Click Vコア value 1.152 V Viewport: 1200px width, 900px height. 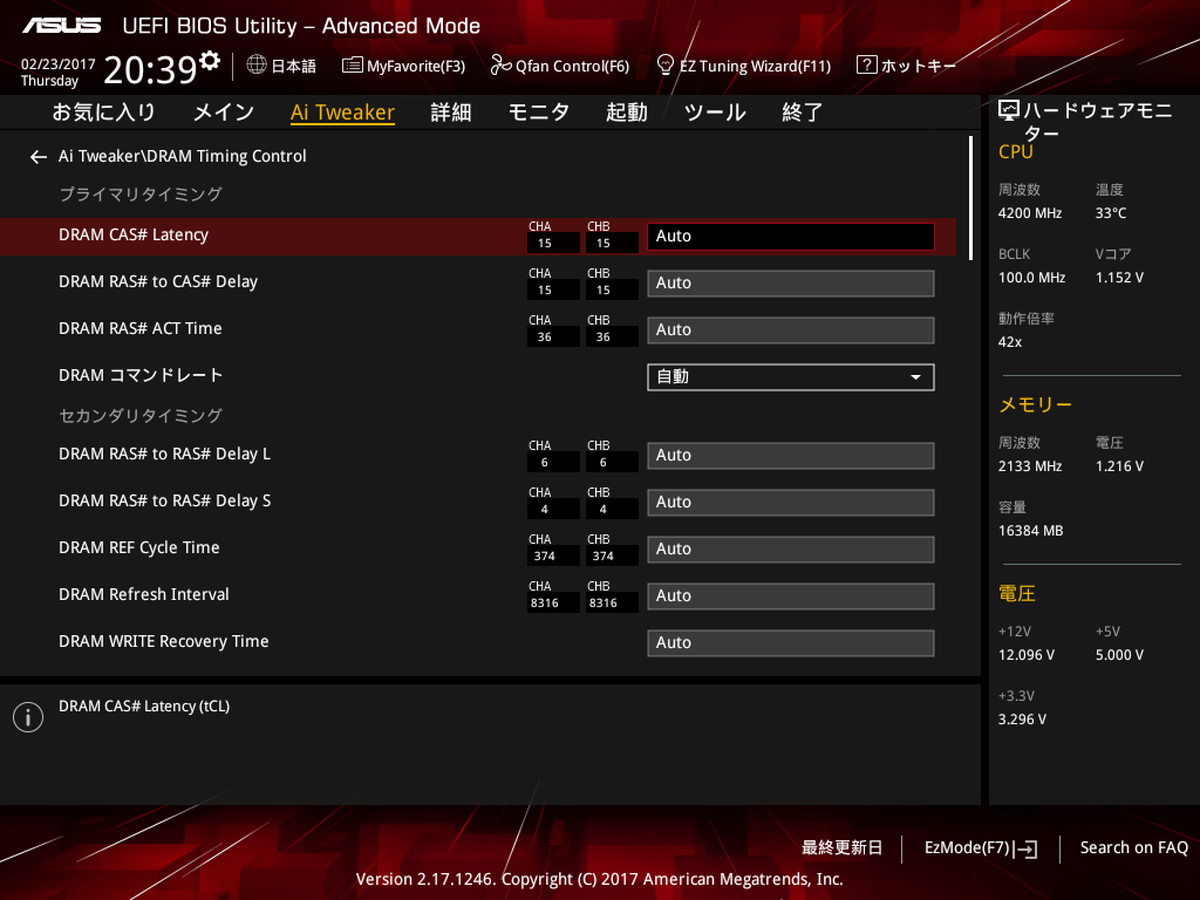[x=1120, y=278]
